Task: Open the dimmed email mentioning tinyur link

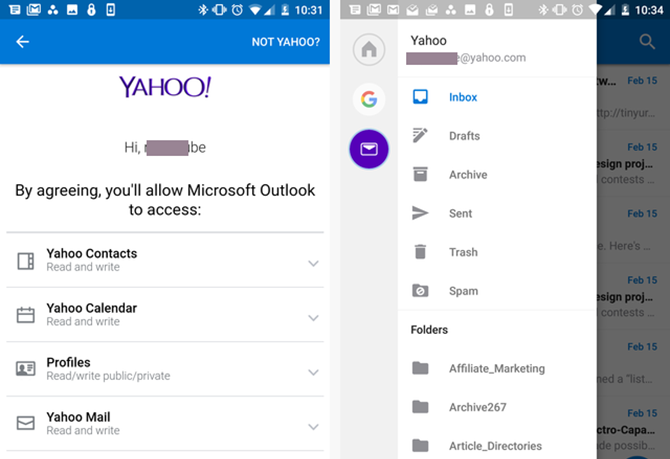Action: point(633,97)
